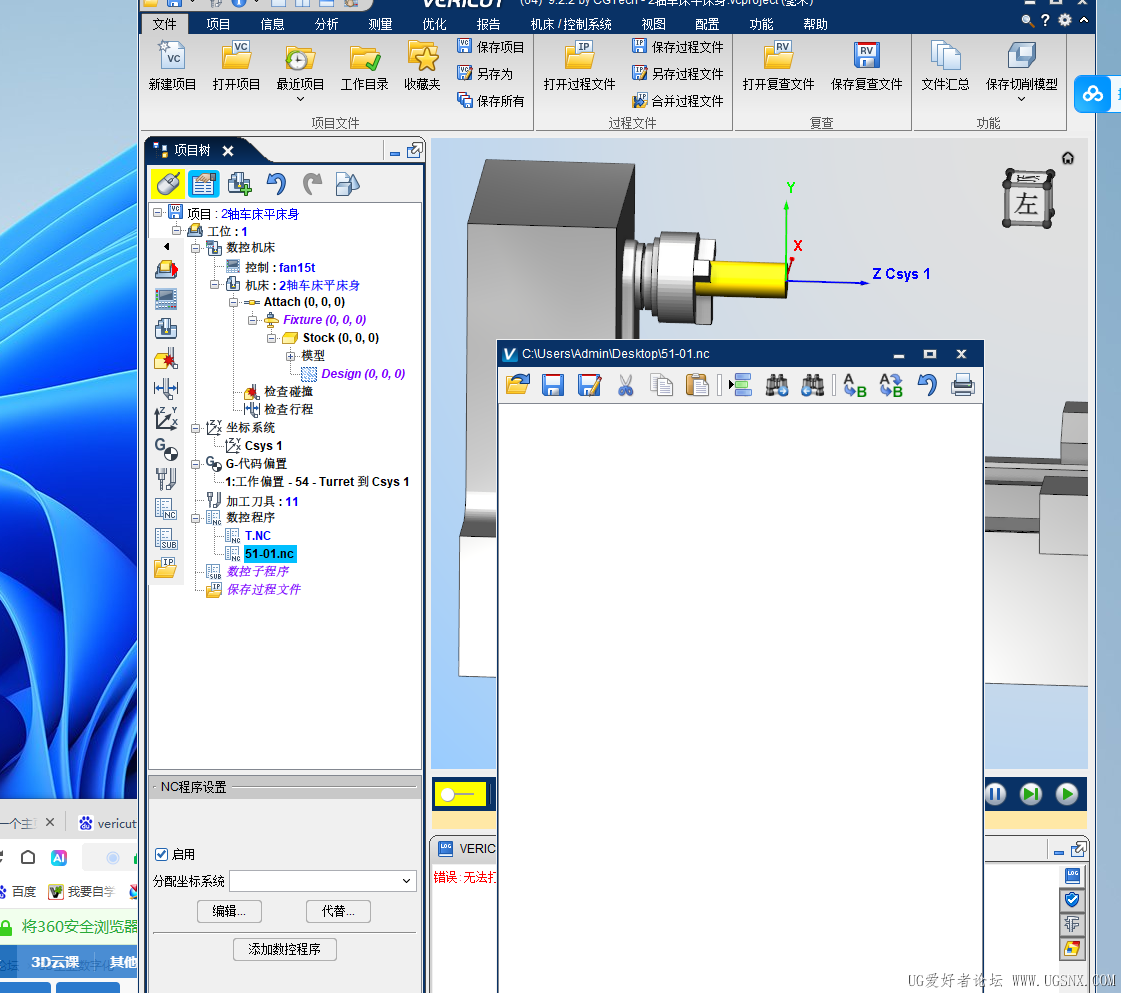The image size is (1121, 993).
Task: Click the cut scissors icon in NC editor
Action: (x=626, y=385)
